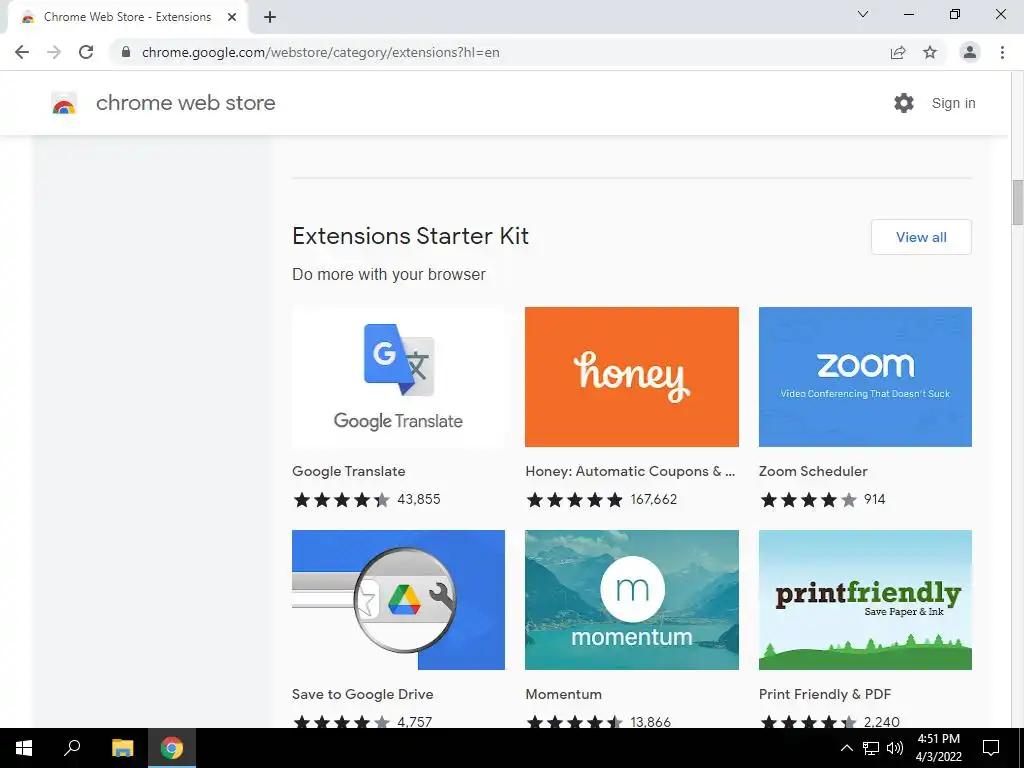
Task: Click the Momentum title text
Action: click(x=564, y=694)
